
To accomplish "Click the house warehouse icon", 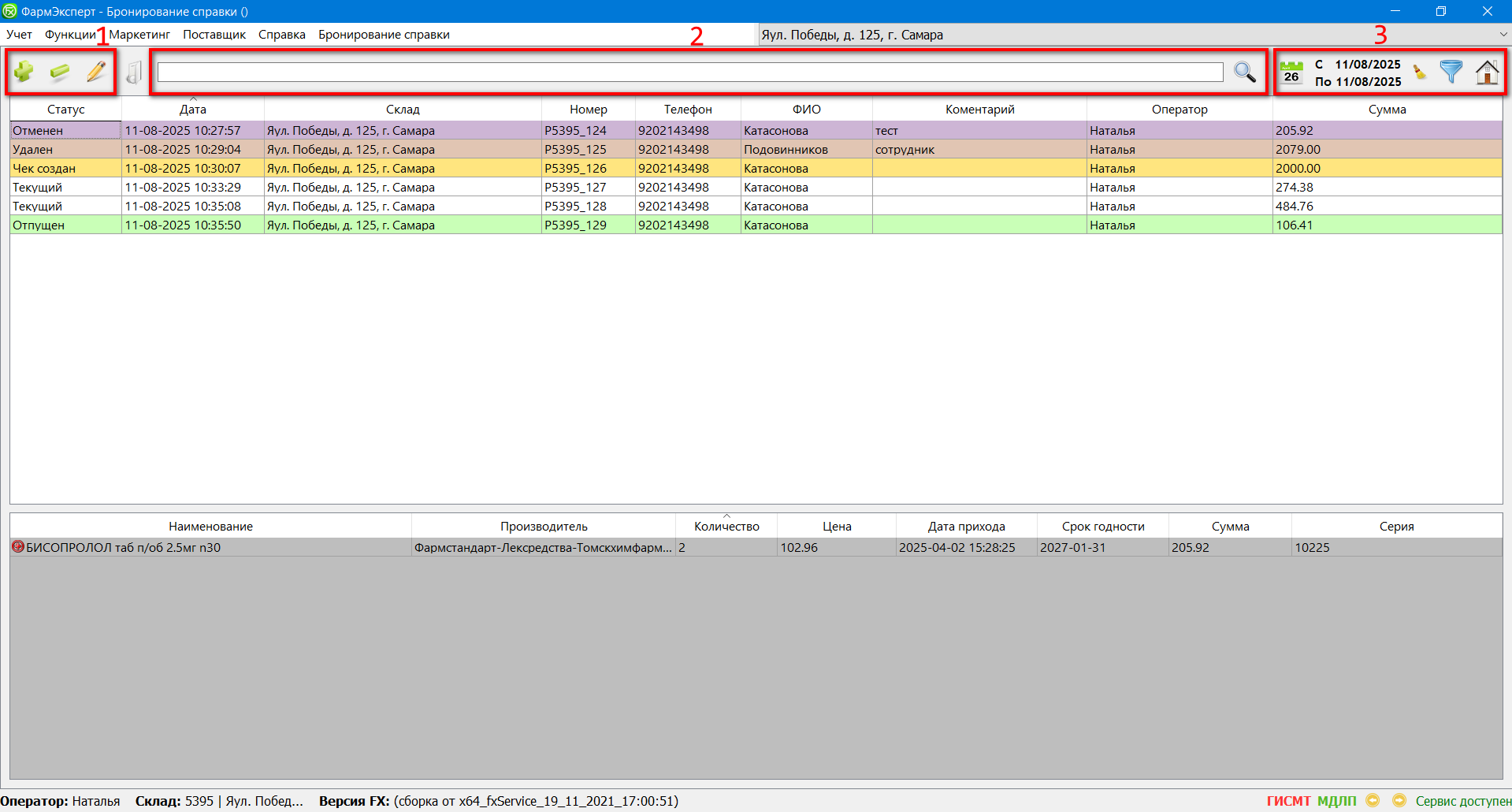I will pyautogui.click(x=1487, y=72).
